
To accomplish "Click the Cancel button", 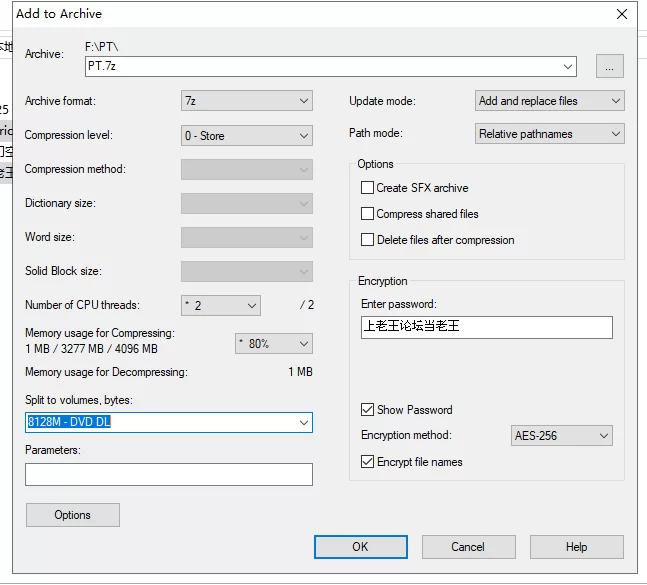I will 468,547.
